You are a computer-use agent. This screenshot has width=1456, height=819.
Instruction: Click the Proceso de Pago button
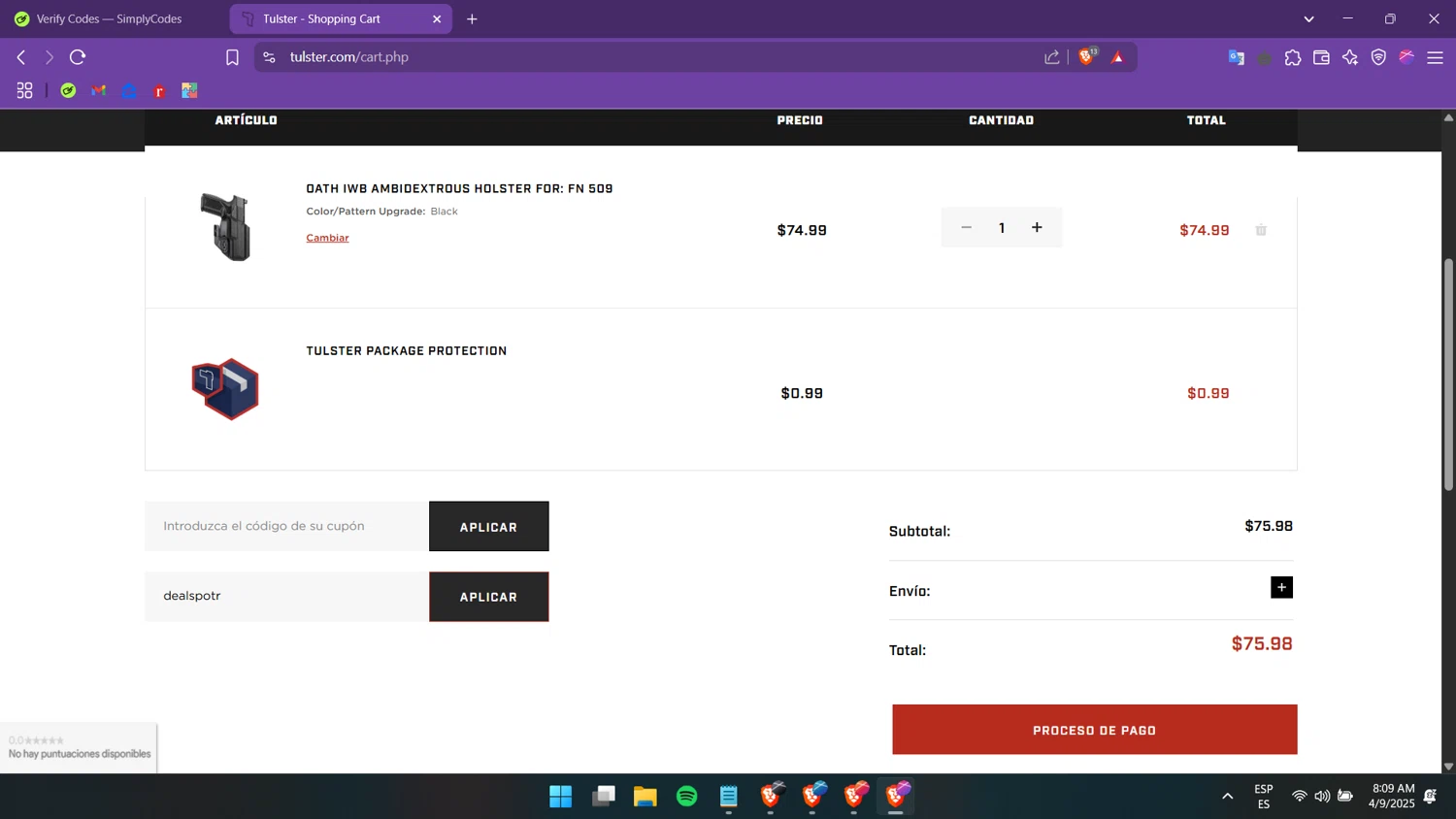(1094, 730)
